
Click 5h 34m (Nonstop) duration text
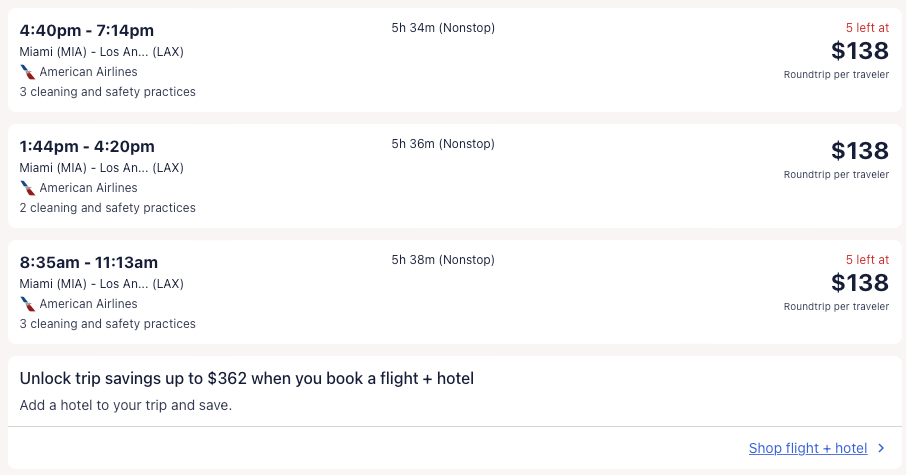point(443,28)
